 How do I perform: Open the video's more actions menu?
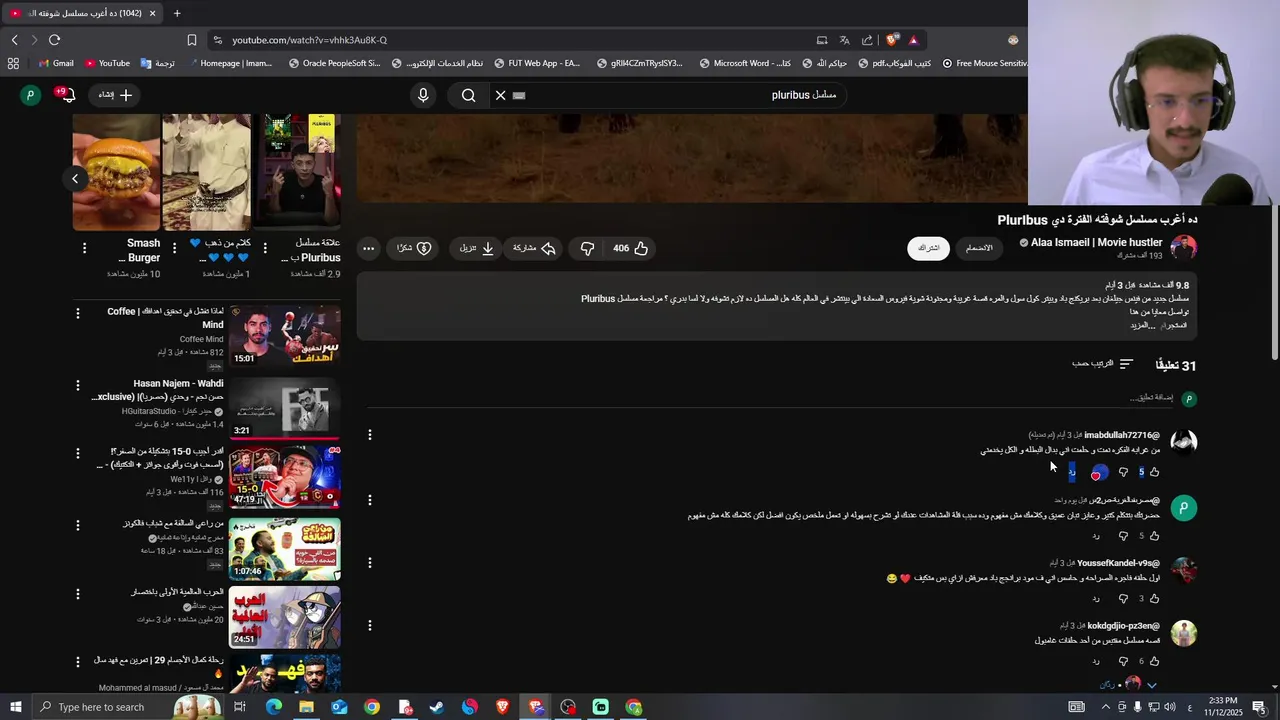(369, 248)
